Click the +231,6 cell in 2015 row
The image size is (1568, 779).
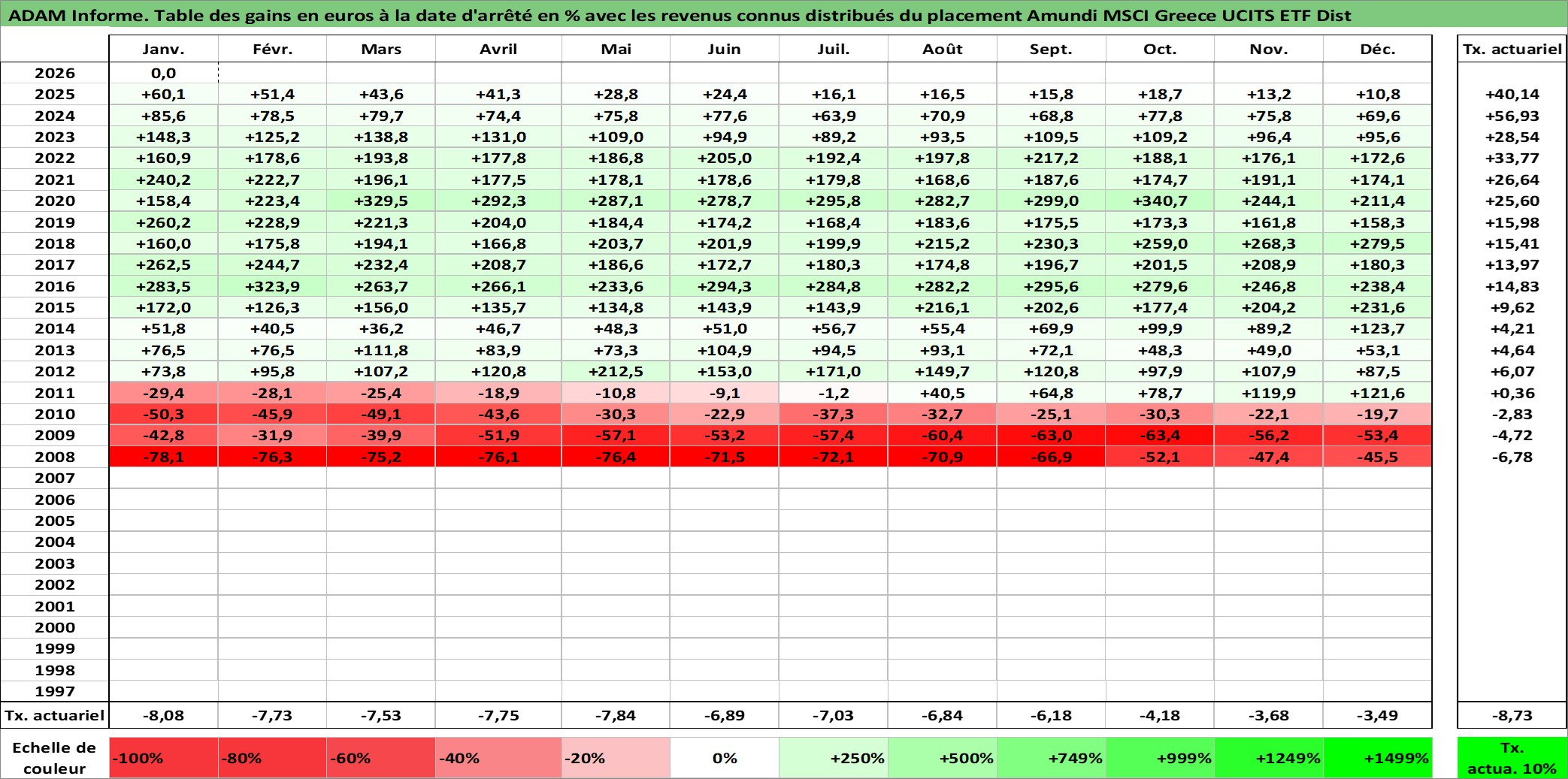(1377, 307)
